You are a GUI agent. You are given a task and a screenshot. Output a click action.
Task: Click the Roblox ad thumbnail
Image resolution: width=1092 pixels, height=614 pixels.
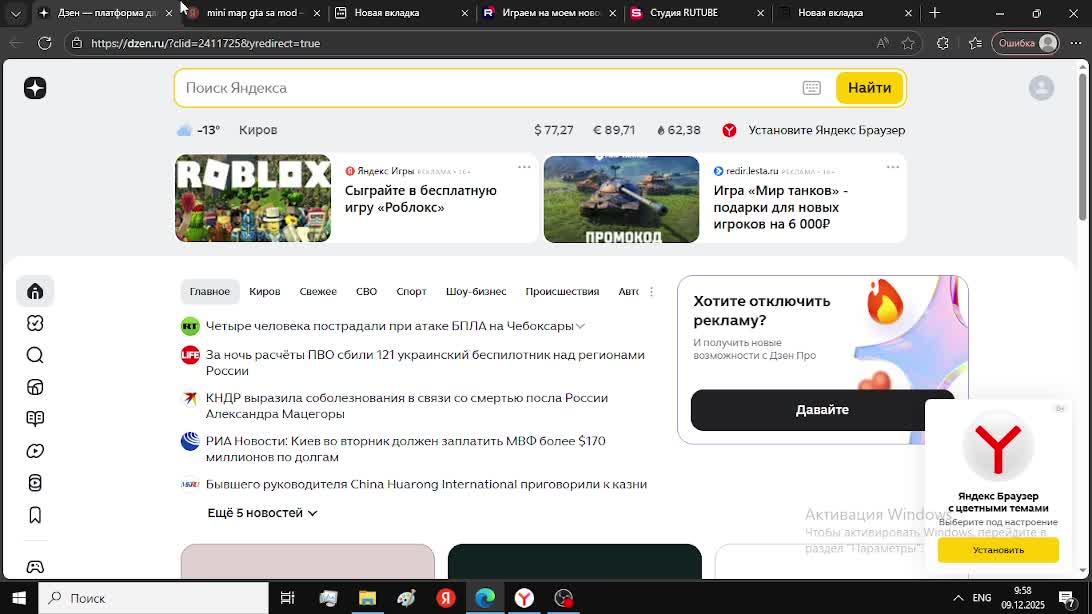pos(253,198)
